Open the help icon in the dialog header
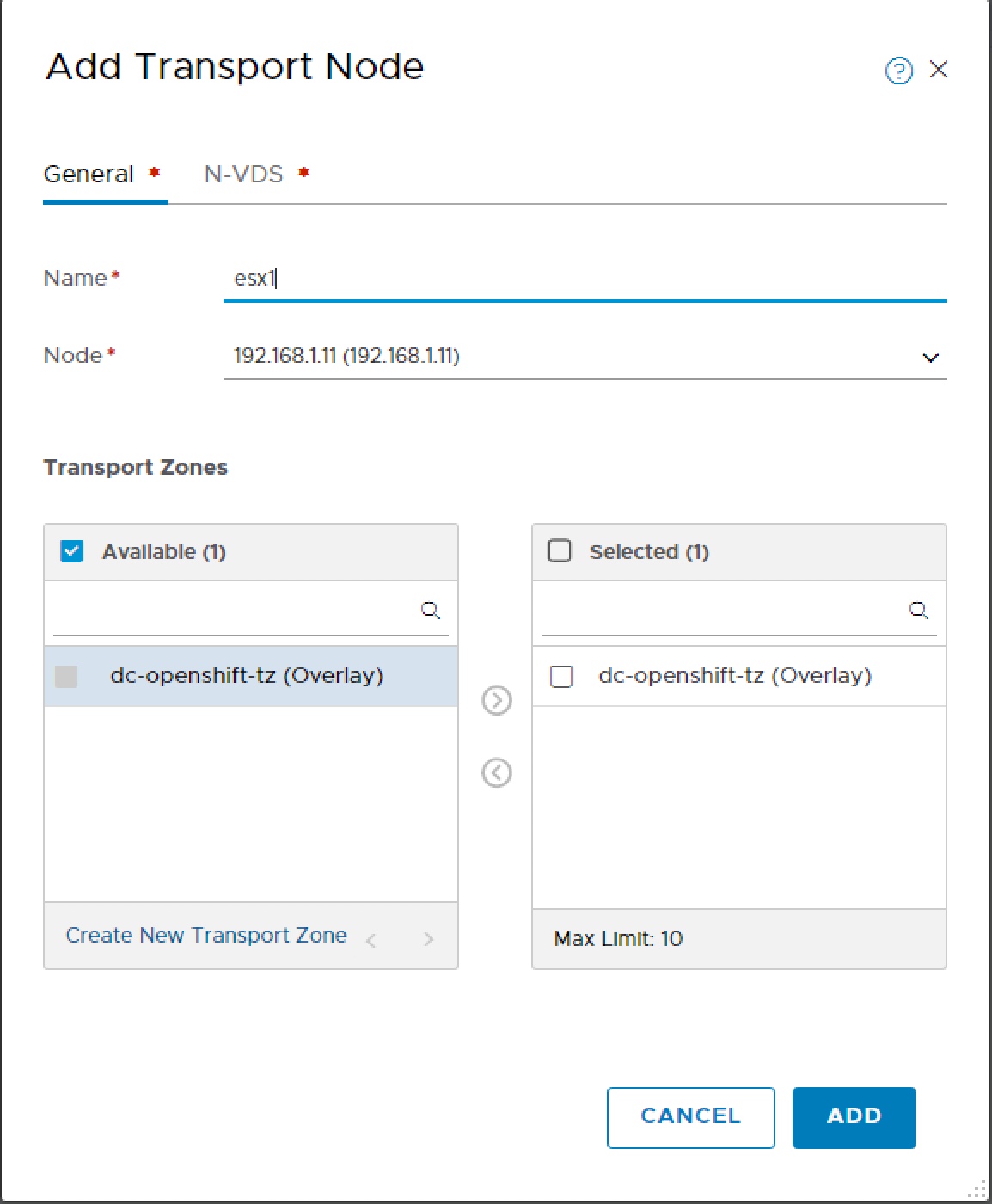Image resolution: width=992 pixels, height=1204 pixels. click(899, 71)
